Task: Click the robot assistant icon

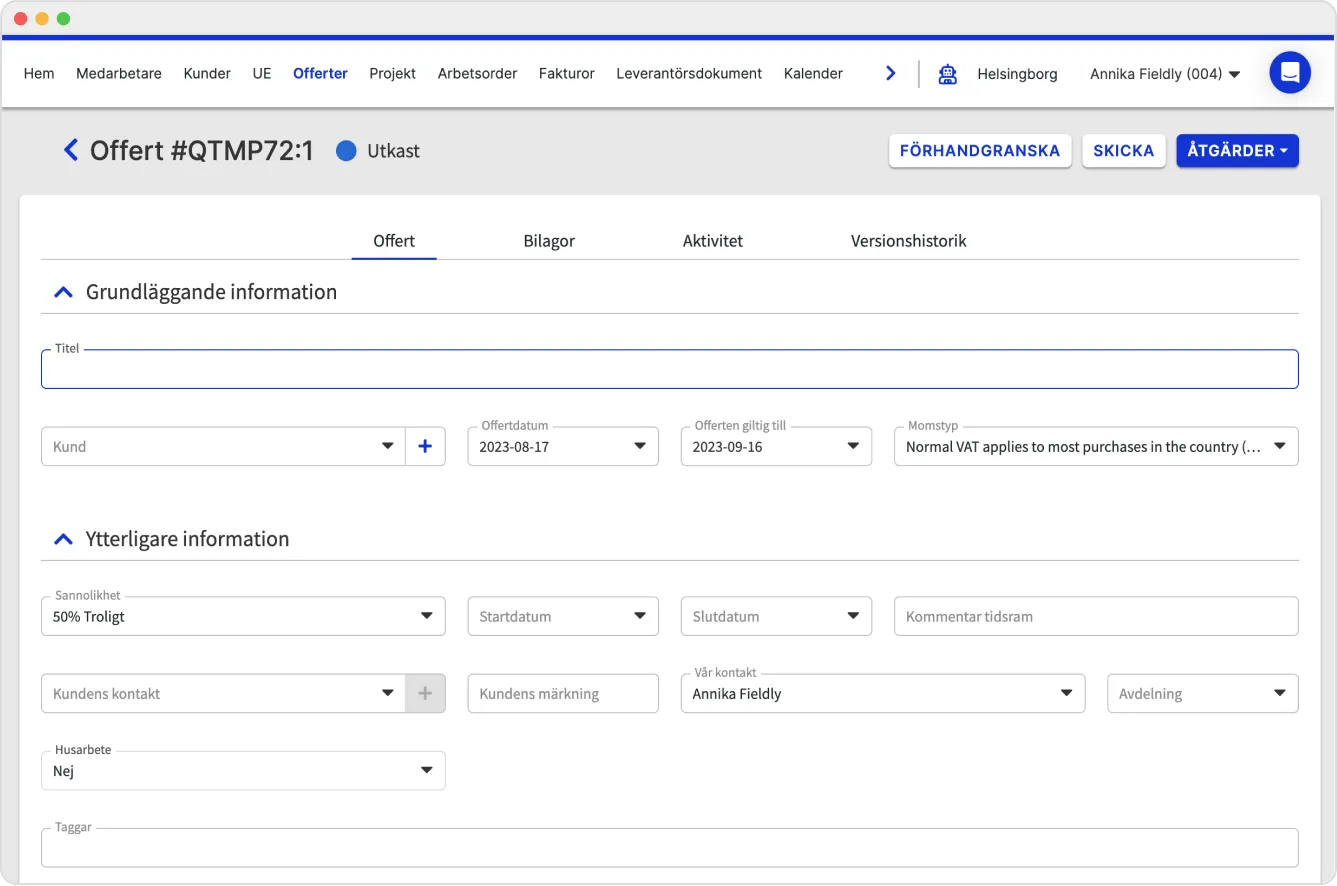Action: pos(947,74)
